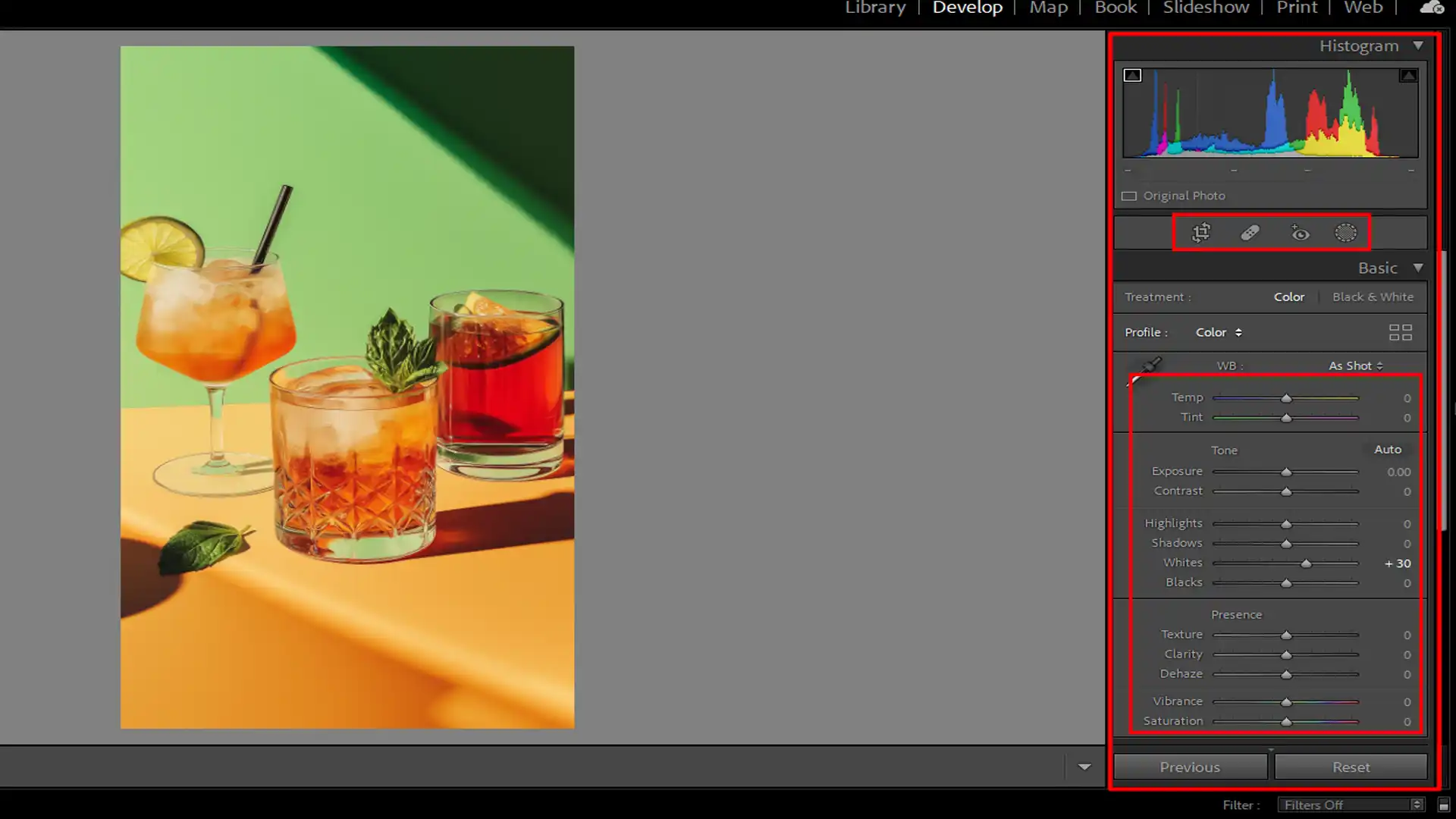Switch to the Library module
This screenshot has height=819, width=1456.
(x=875, y=8)
